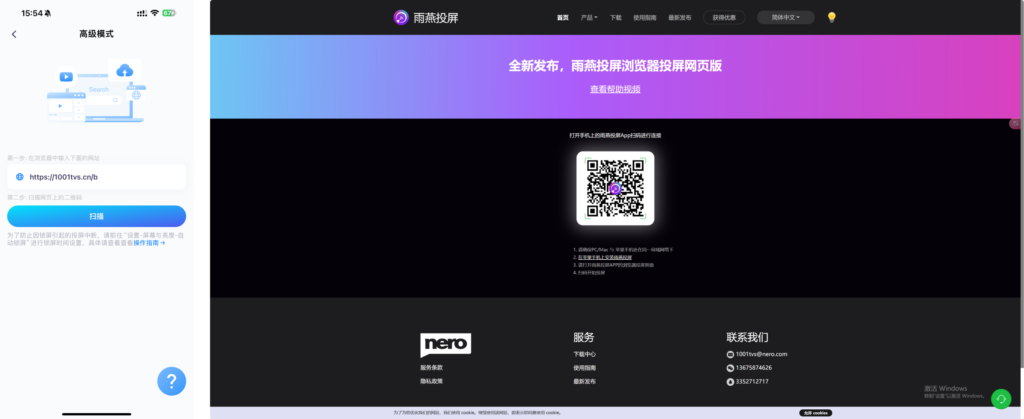Tap the 第一步 instruction text on phone
Image resolution: width=1024 pixels, height=419 pixels.
(x=54, y=158)
